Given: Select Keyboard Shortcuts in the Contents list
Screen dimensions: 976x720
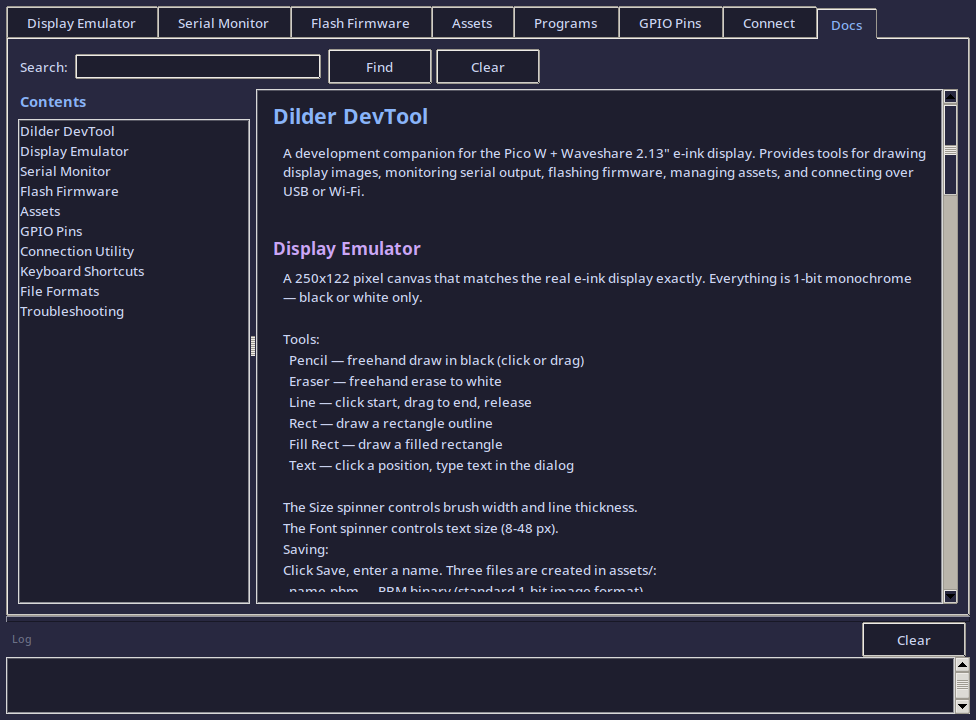Looking at the screenshot, I should coord(81,271).
